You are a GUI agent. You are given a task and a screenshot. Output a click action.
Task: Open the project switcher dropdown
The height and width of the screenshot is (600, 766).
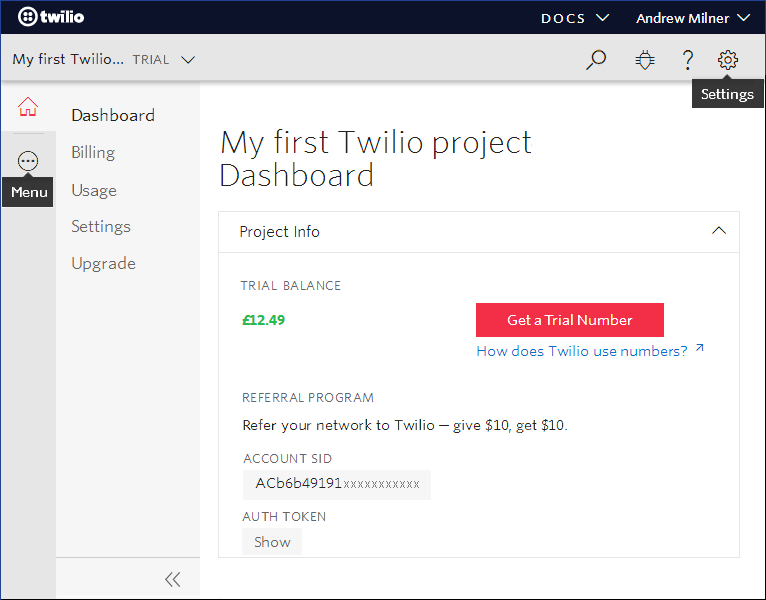(x=104, y=60)
